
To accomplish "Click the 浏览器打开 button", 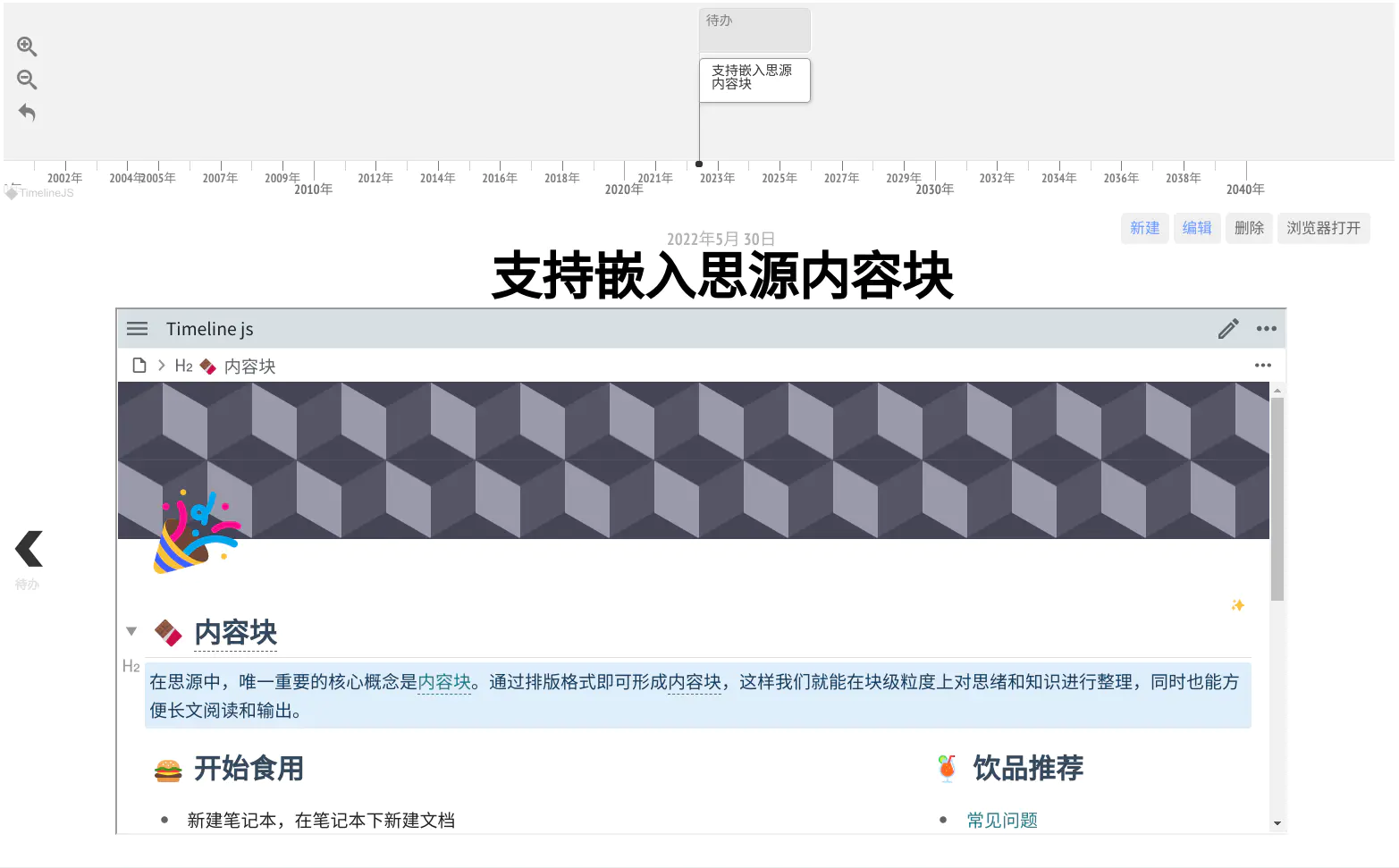I will [x=1324, y=228].
